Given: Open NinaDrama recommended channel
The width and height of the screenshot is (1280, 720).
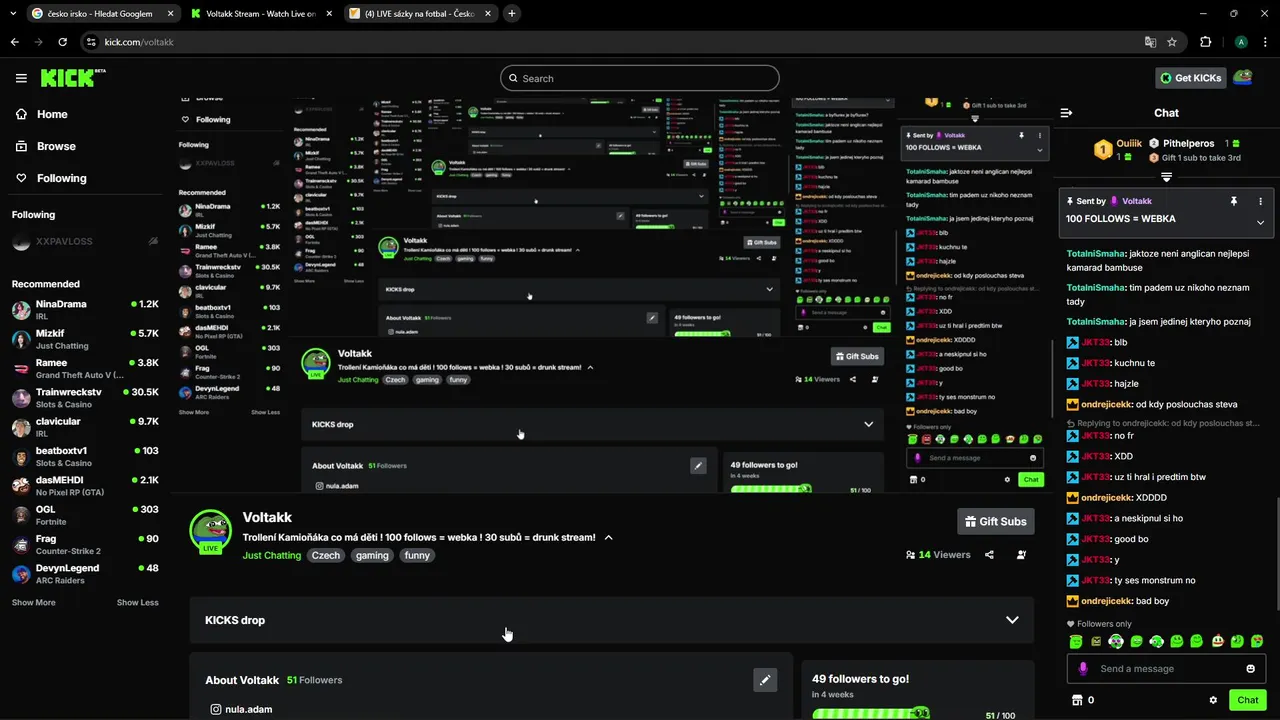Looking at the screenshot, I should tap(85, 310).
